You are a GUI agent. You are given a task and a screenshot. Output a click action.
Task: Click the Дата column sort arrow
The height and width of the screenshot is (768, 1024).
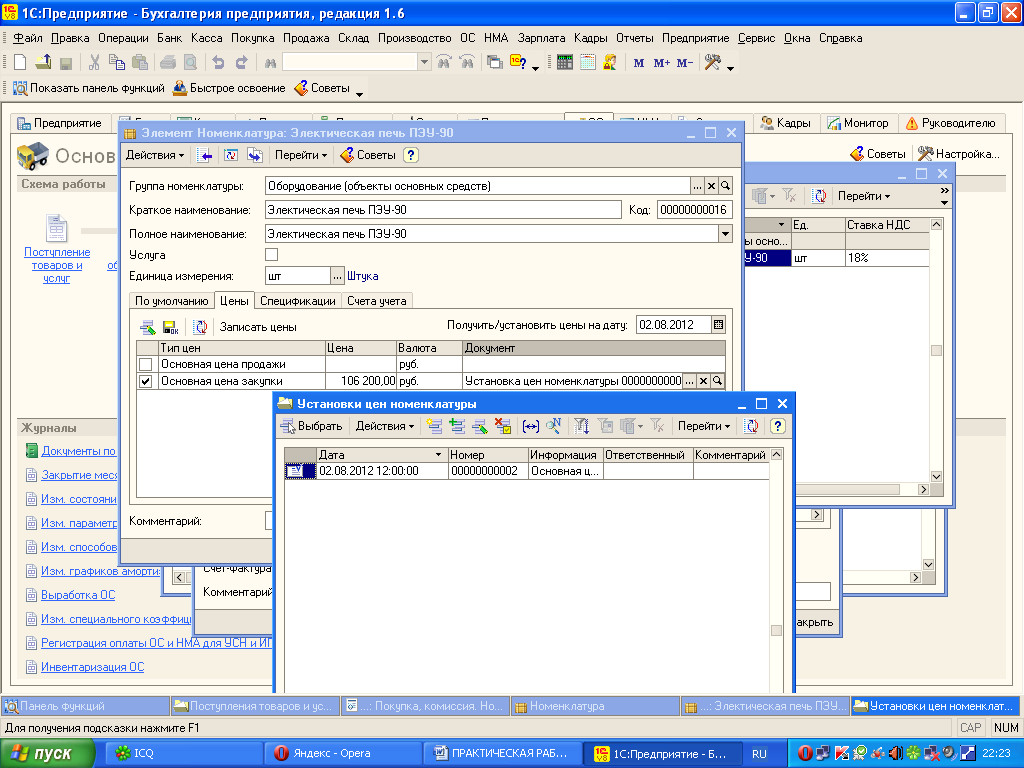pyautogui.click(x=438, y=455)
